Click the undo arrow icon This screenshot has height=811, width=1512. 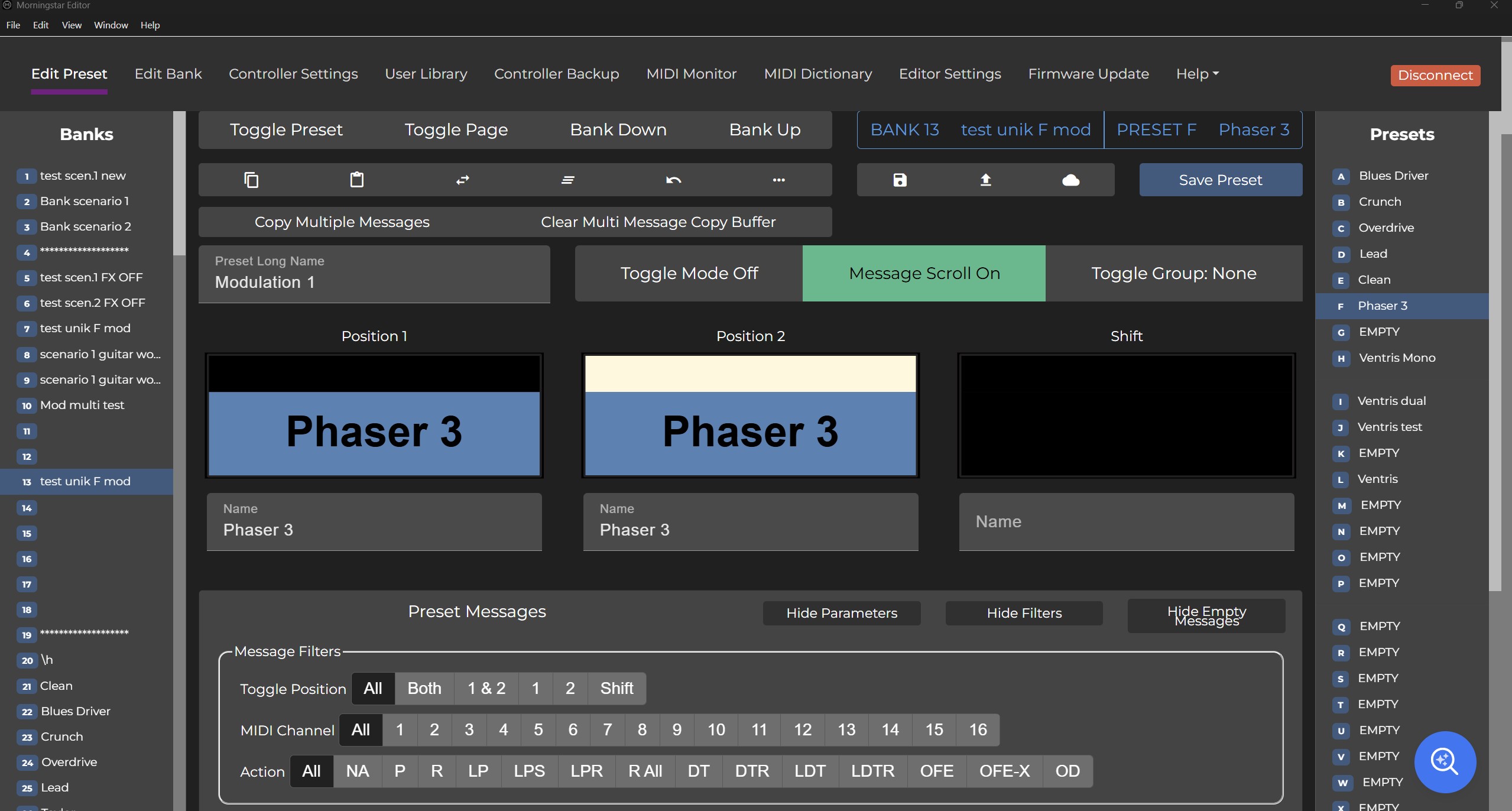673,180
